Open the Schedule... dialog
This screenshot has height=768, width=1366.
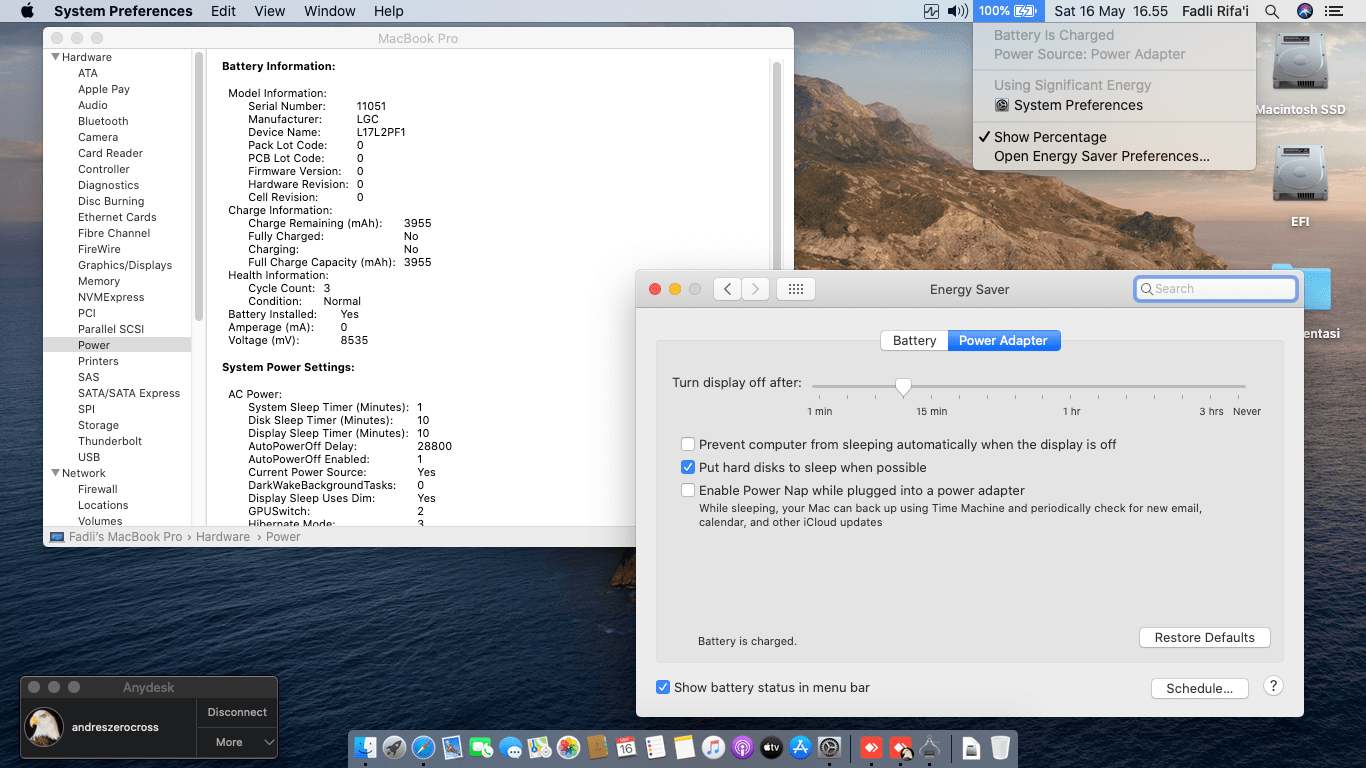(1199, 688)
